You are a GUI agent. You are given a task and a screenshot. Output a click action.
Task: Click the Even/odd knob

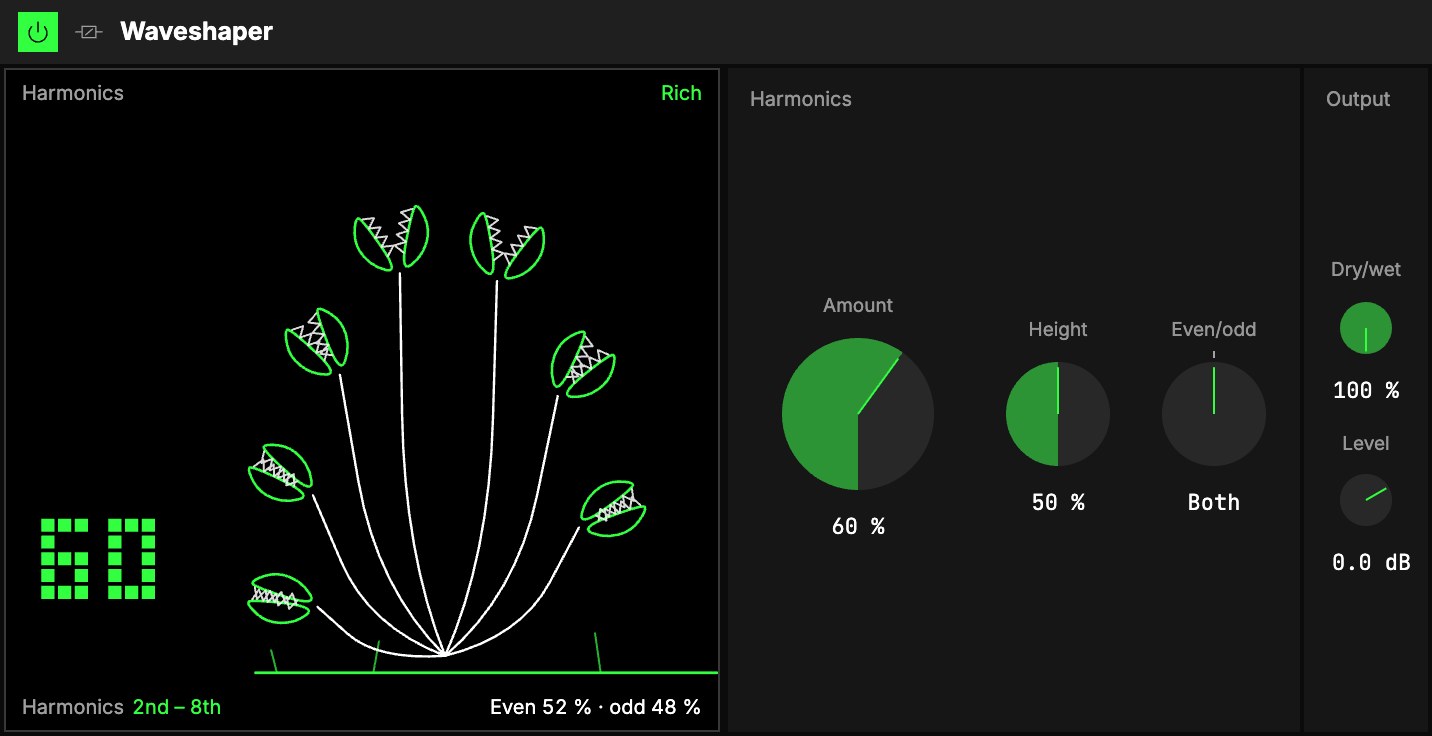click(1214, 414)
